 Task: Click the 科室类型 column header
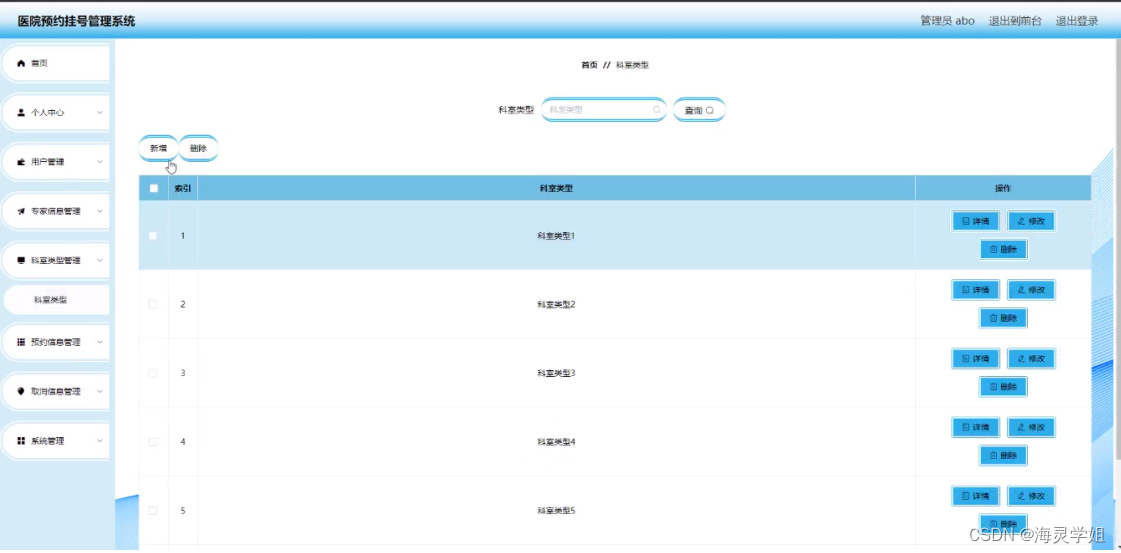click(556, 189)
